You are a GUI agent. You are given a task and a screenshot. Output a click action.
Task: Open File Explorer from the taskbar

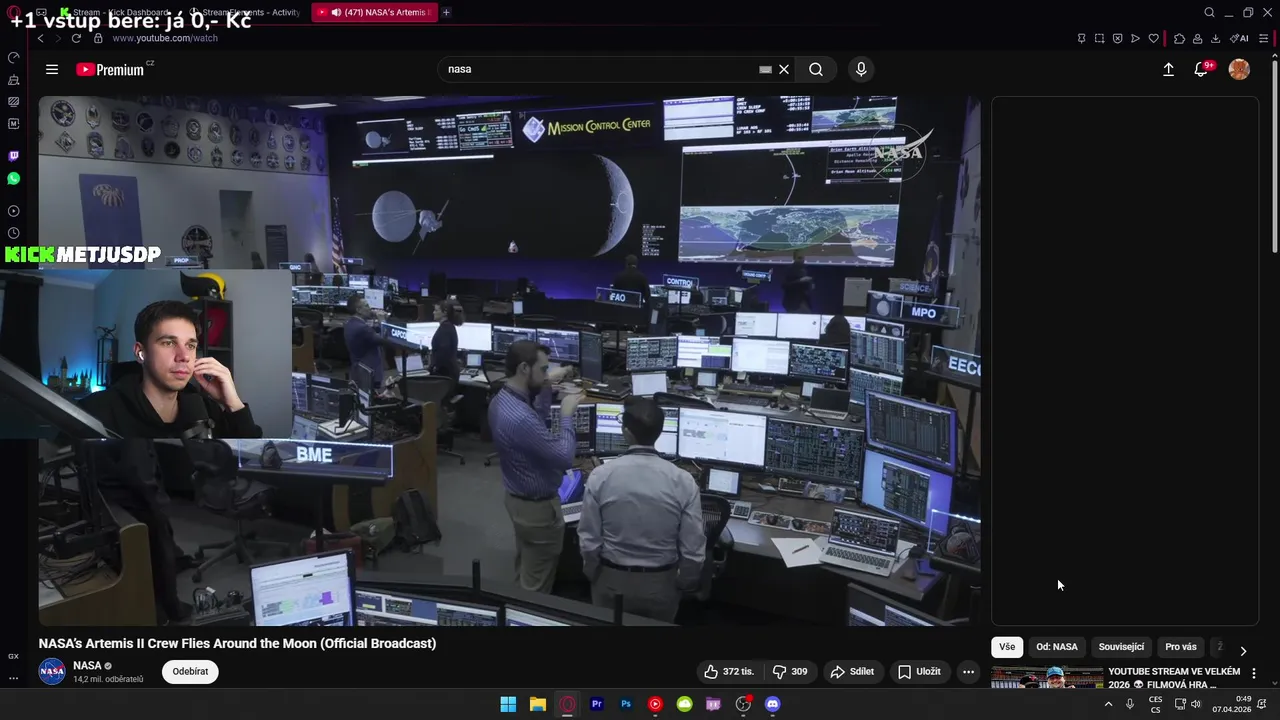537,704
